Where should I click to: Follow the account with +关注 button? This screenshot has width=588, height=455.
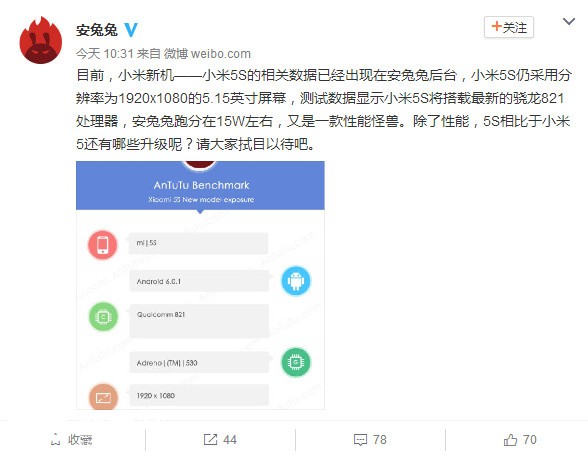point(508,27)
